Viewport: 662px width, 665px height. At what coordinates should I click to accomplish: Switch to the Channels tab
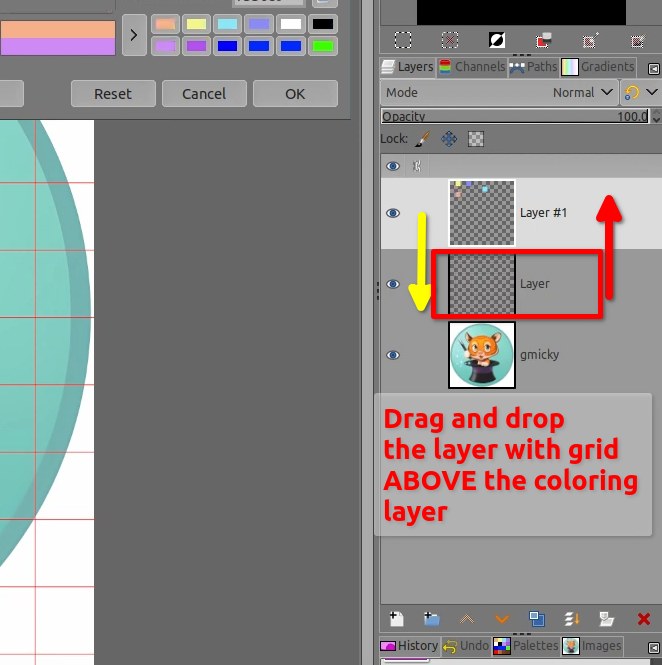(471, 67)
